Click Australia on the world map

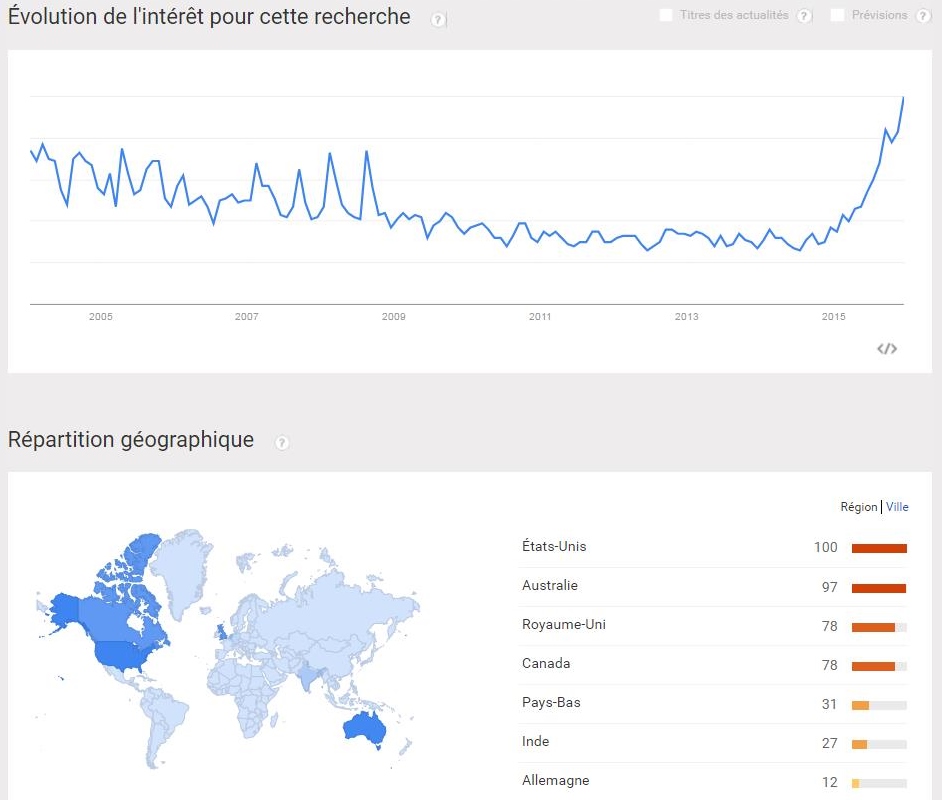tap(364, 727)
